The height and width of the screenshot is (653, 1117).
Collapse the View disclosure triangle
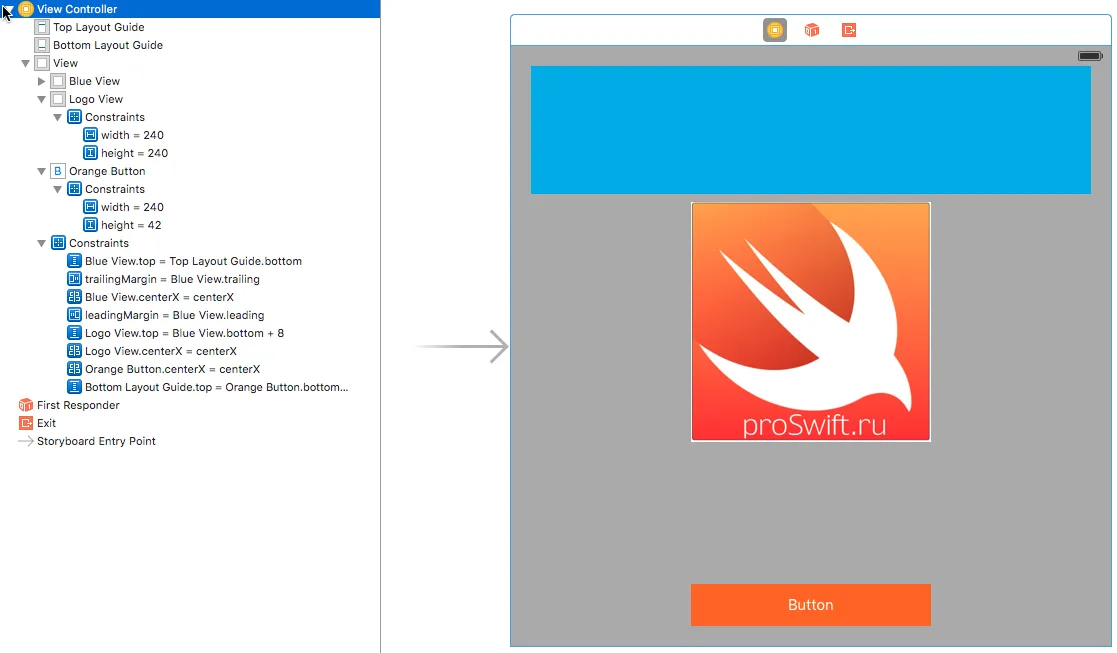(26, 63)
